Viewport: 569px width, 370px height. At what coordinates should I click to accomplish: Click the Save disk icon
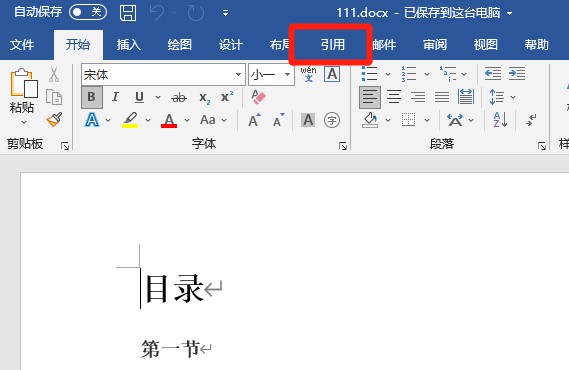pyautogui.click(x=128, y=13)
